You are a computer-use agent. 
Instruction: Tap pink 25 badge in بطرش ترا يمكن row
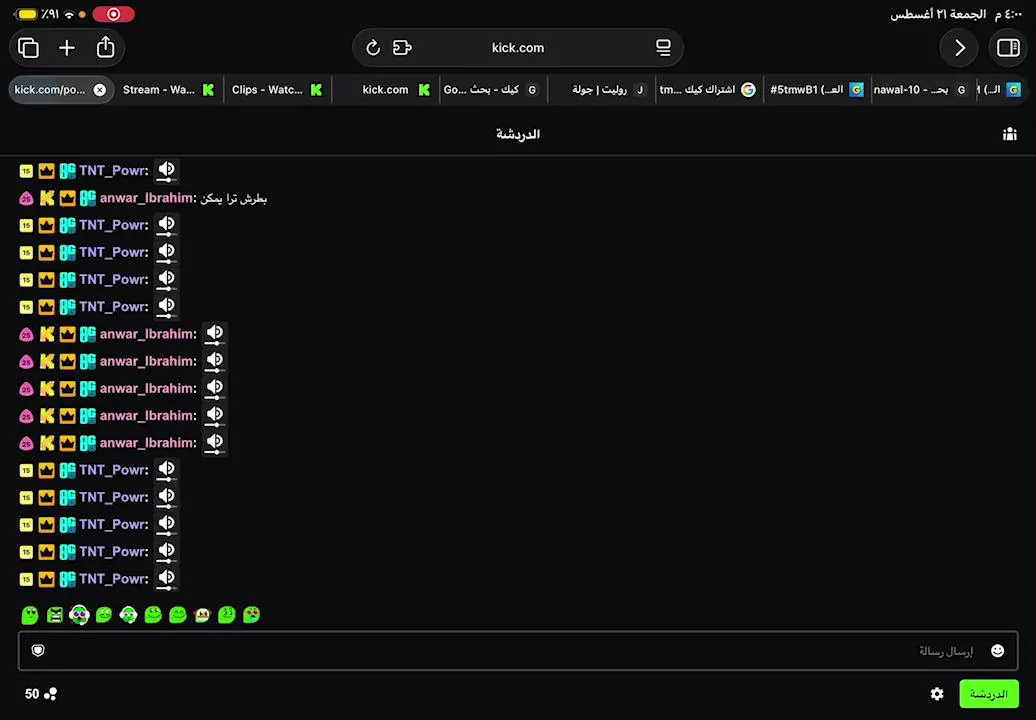[26, 198]
